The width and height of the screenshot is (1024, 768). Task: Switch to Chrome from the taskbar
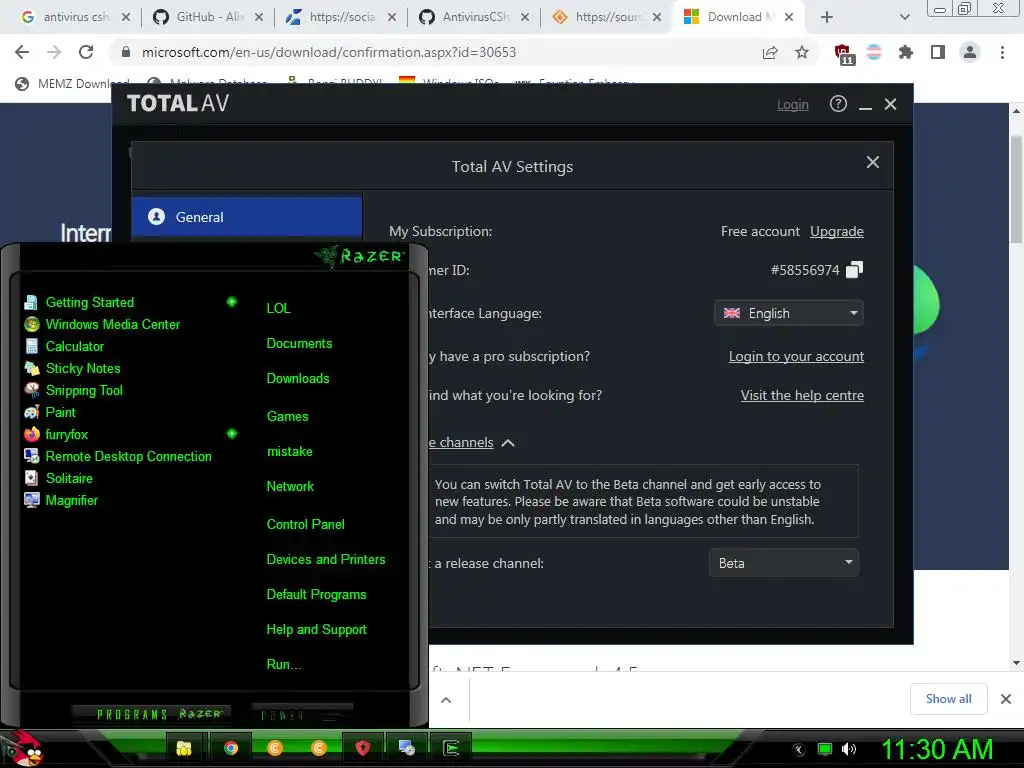[x=231, y=748]
